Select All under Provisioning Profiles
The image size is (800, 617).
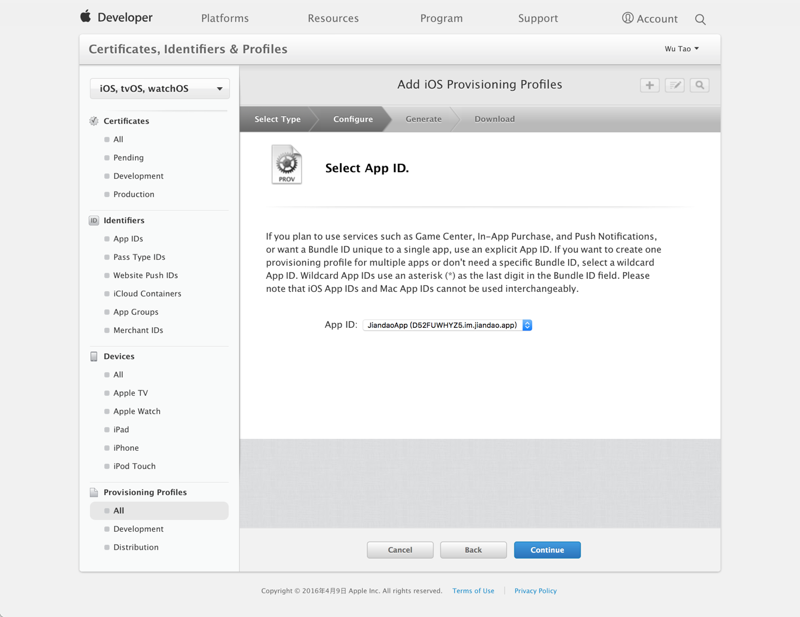(159, 511)
